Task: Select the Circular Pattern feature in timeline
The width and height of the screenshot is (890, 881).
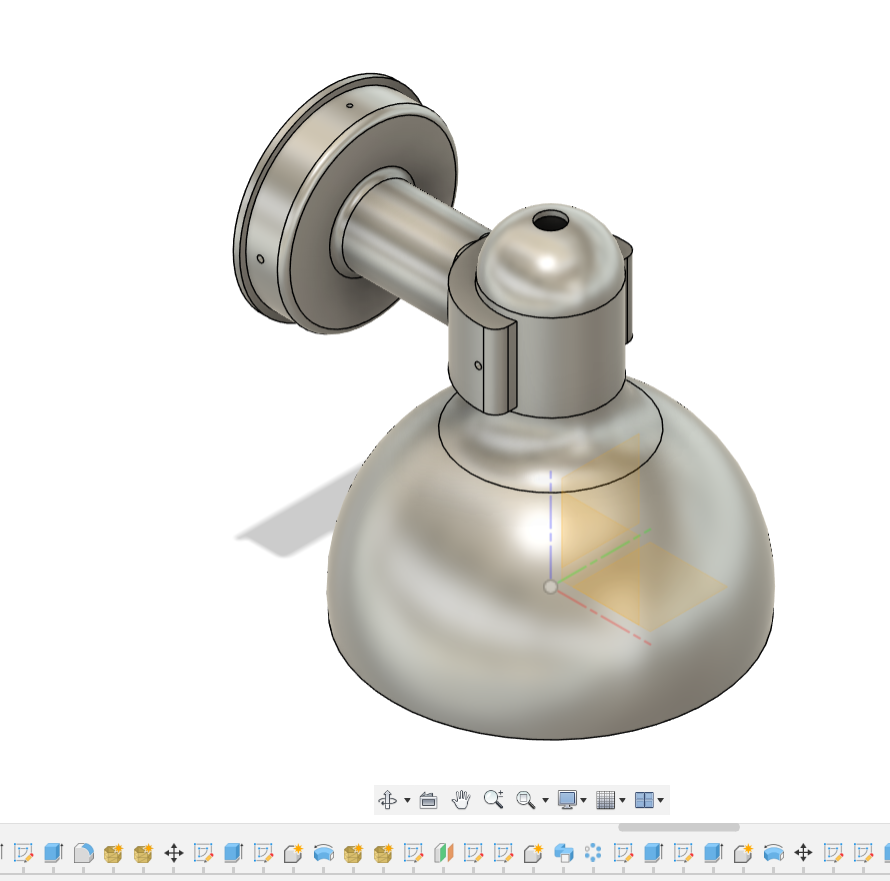Action: click(593, 853)
